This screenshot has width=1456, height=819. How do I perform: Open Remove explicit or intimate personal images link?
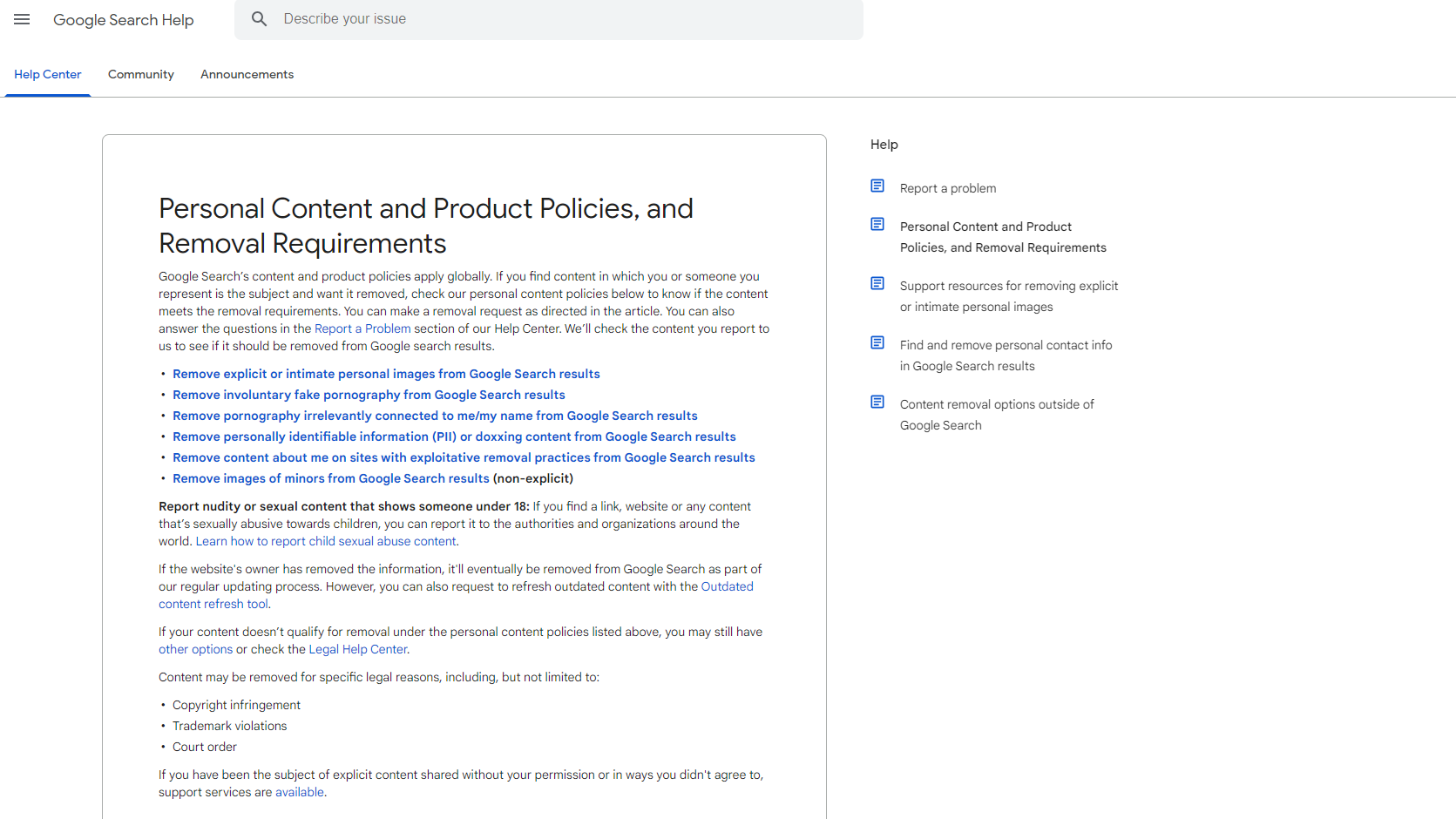(386, 374)
